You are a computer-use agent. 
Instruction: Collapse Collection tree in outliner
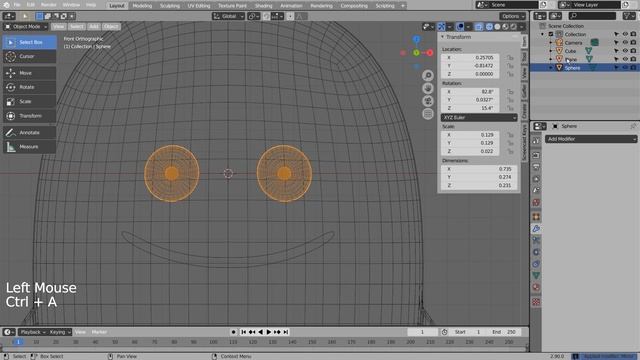click(542, 34)
